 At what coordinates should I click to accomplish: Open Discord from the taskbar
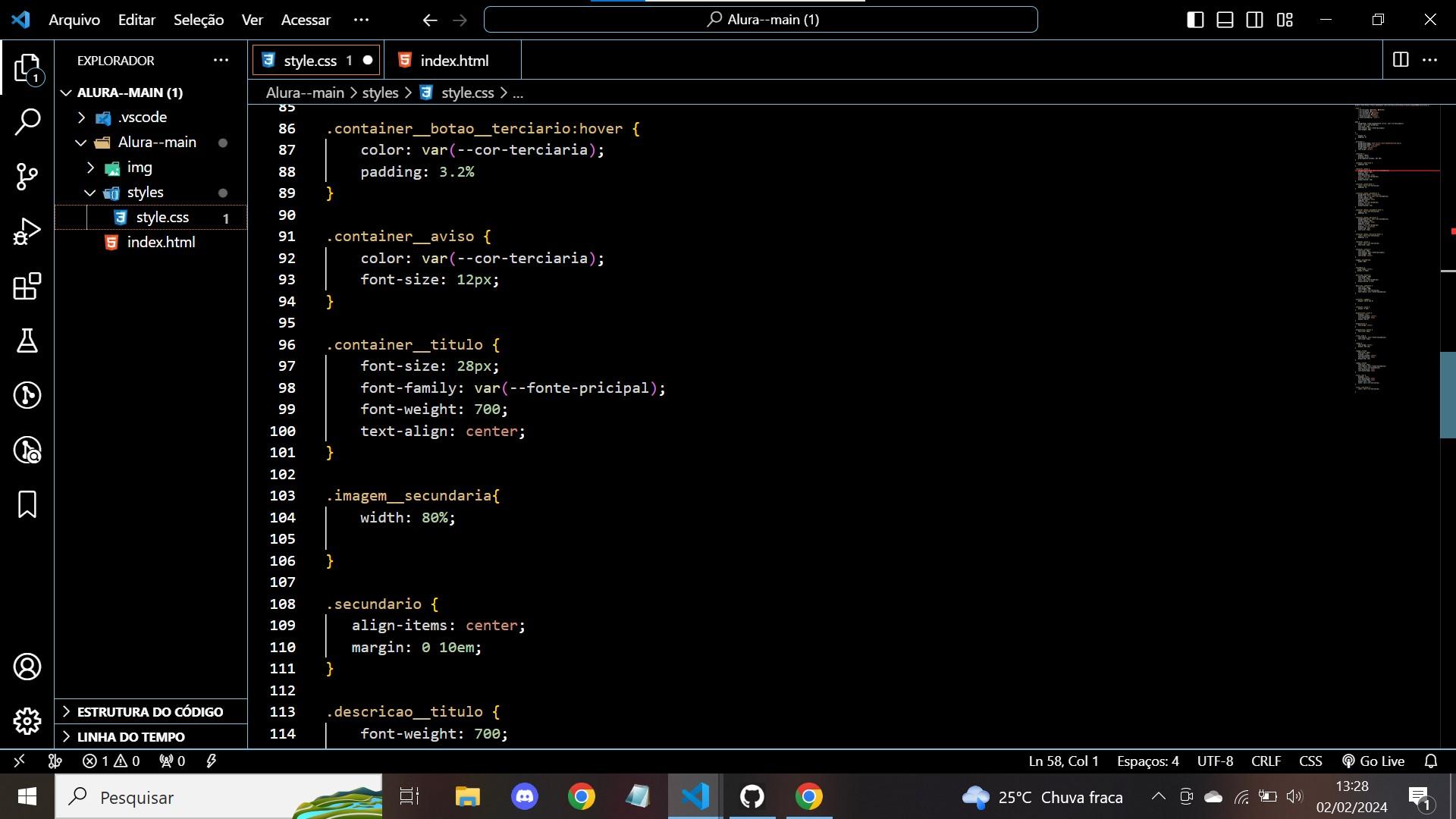(x=525, y=797)
